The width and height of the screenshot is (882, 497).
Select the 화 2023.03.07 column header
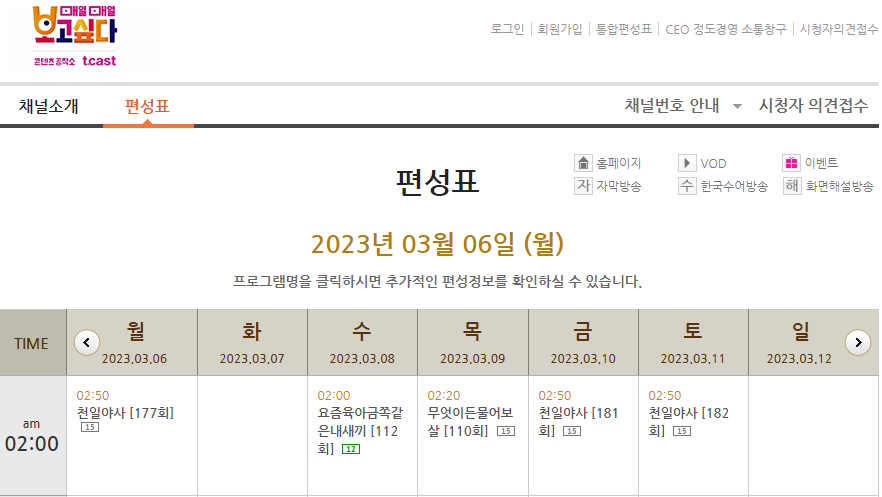tap(252, 342)
